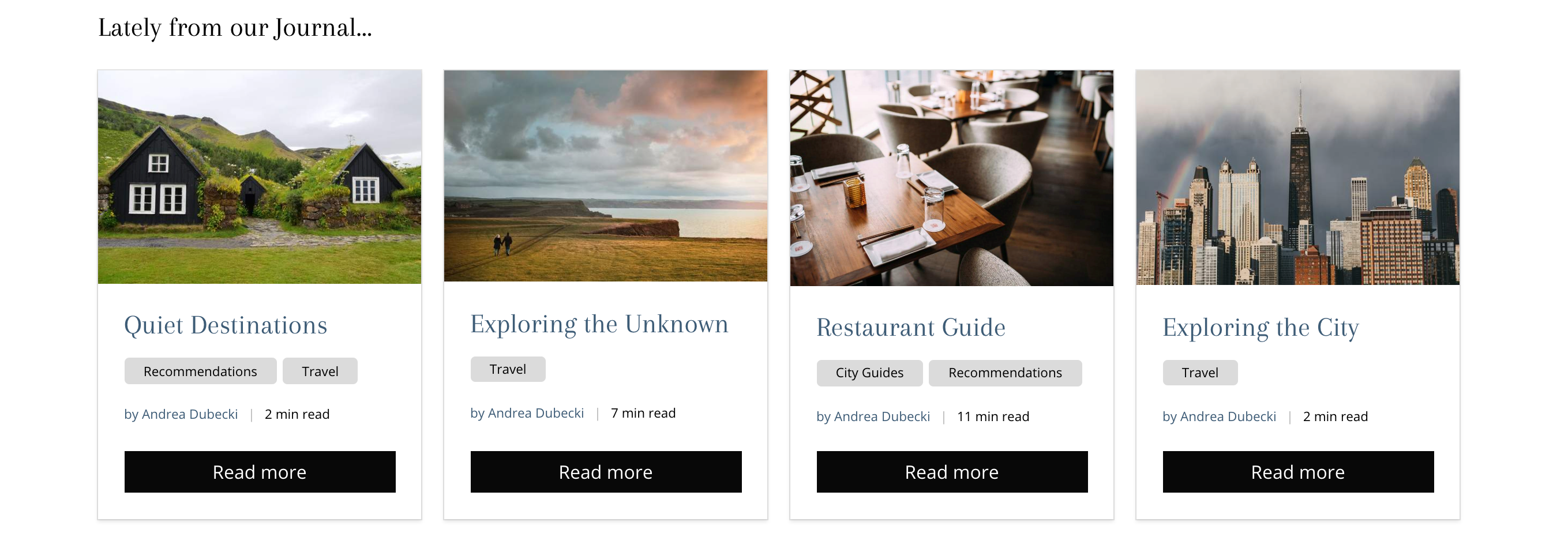The width and height of the screenshot is (1568, 548).
Task: Select Recommendations tag on Restaurant Guide card
Action: (1005, 373)
